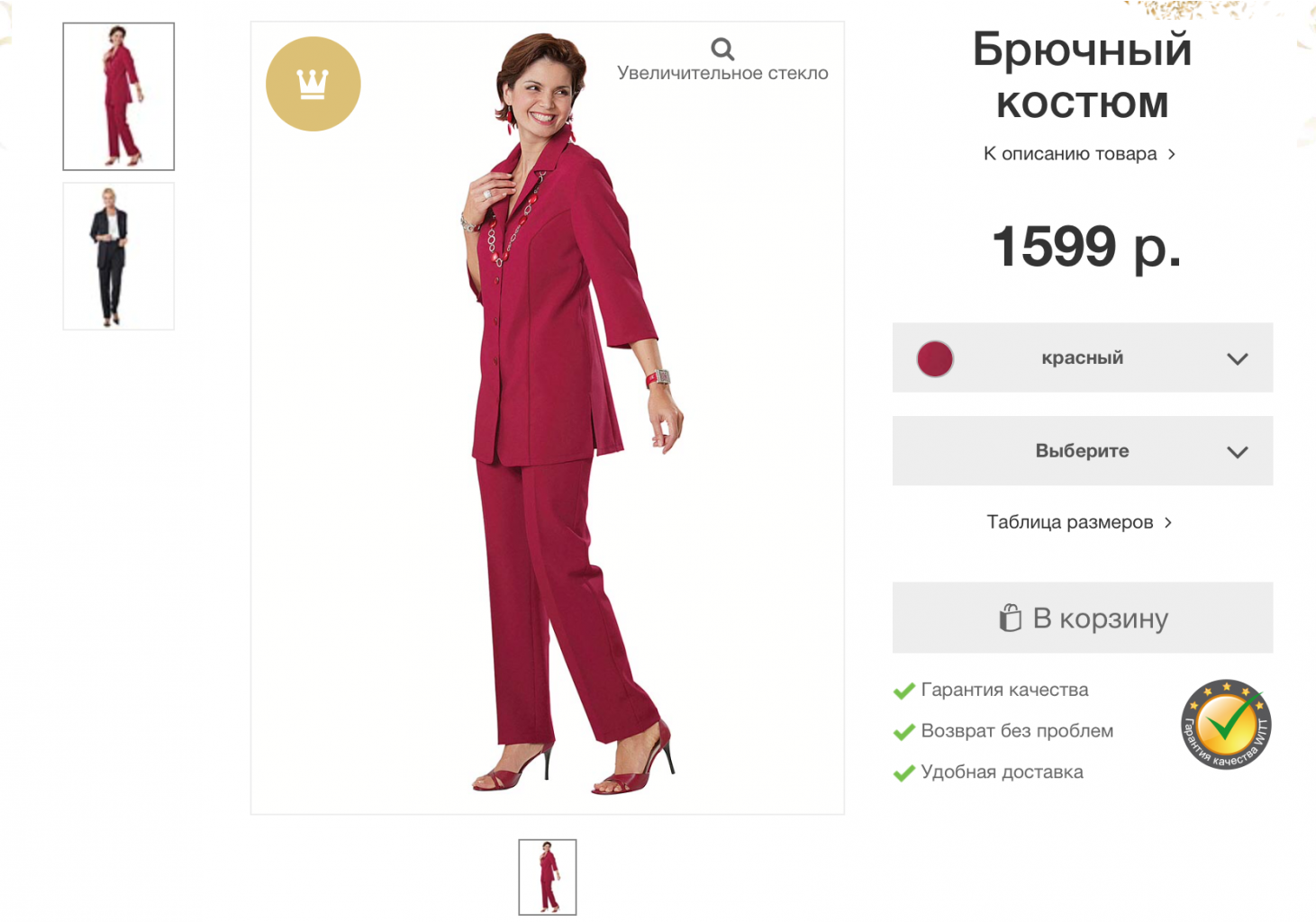Click the magnifying glass zoom icon
This screenshot has height=922, width=1316.
point(722,49)
